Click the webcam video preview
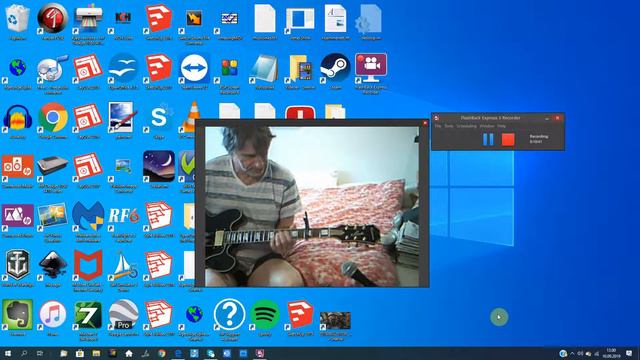The height and width of the screenshot is (360, 640). tap(312, 206)
